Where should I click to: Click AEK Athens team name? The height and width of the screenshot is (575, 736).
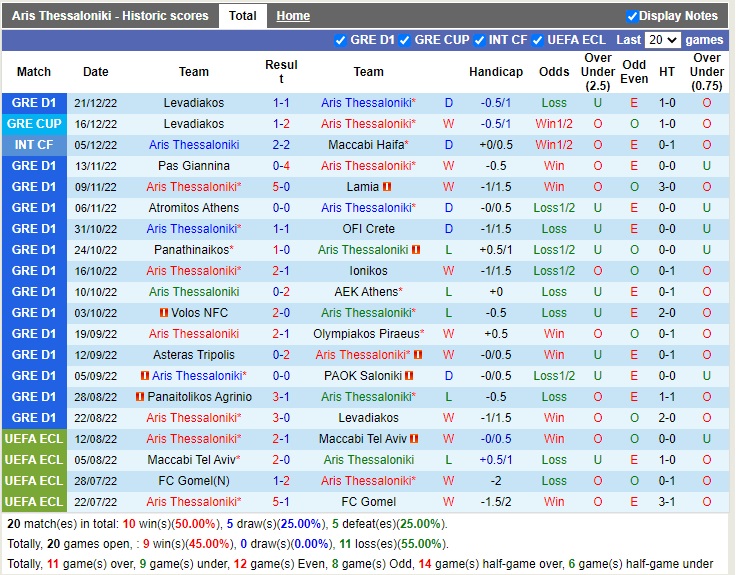pyautogui.click(x=368, y=291)
